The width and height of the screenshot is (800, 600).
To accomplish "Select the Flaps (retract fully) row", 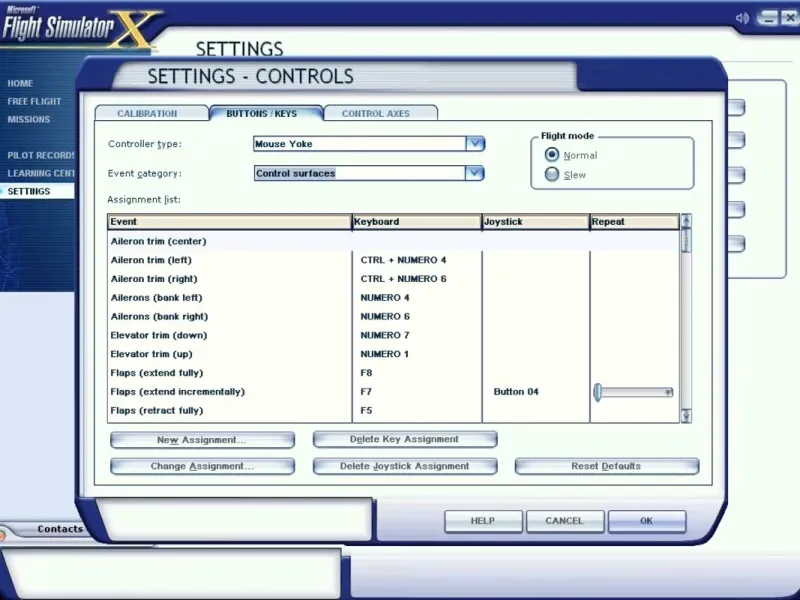I will point(394,411).
